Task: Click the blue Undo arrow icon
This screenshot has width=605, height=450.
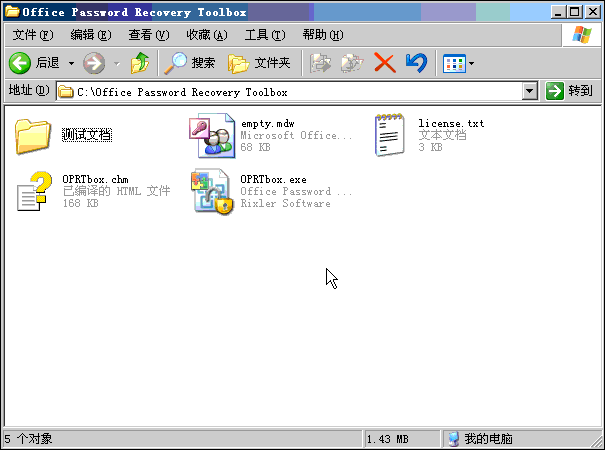Action: (416, 63)
